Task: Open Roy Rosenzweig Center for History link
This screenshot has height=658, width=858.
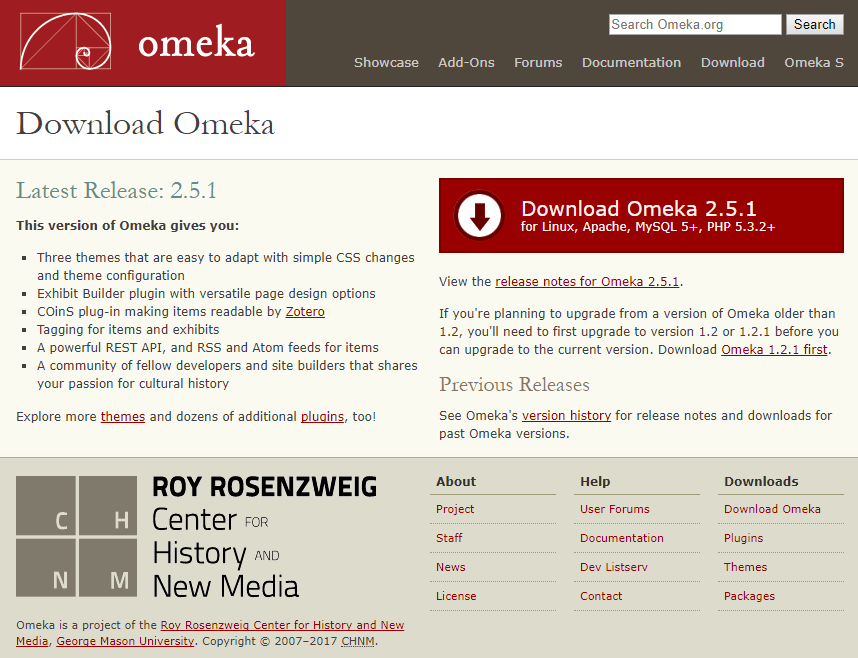Action: click(282, 625)
